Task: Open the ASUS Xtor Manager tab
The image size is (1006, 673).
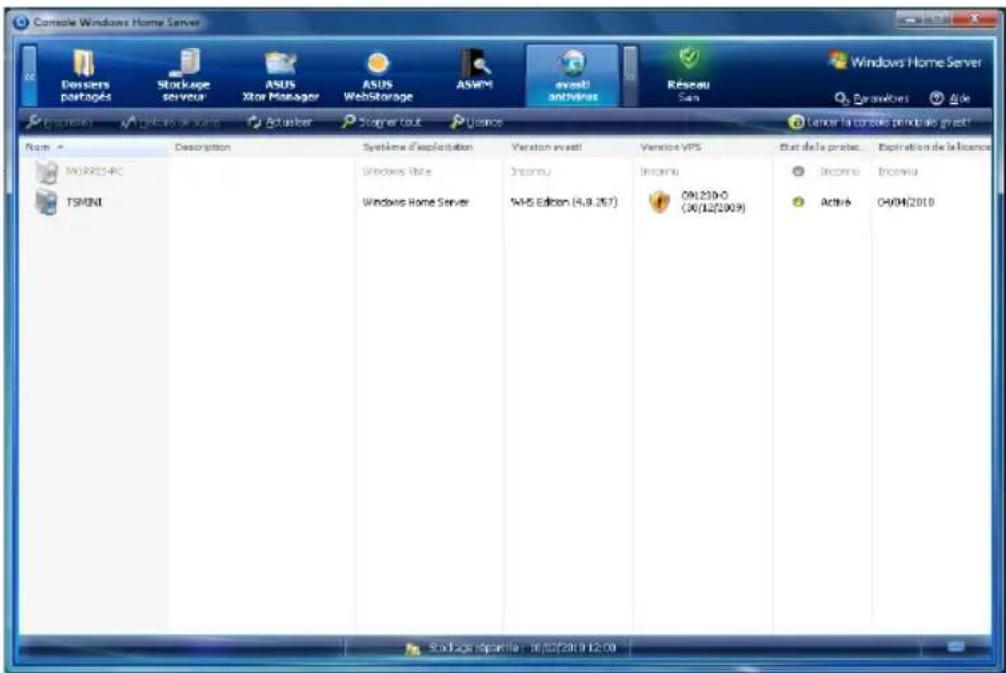Action: point(280,75)
